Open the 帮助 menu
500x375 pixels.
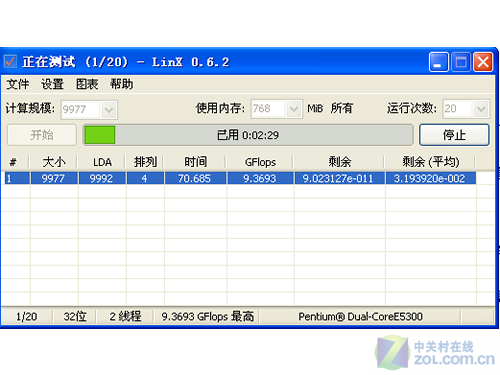pyautogui.click(x=122, y=84)
